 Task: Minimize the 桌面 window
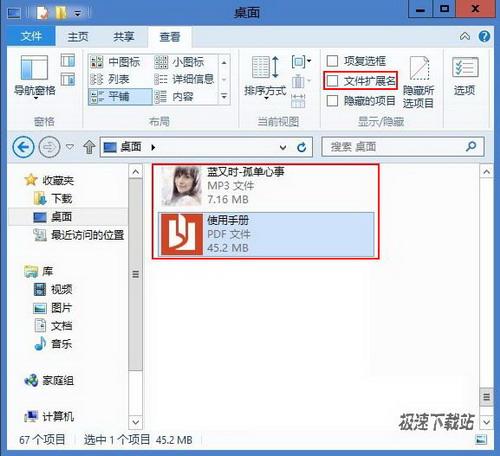[420, 9]
